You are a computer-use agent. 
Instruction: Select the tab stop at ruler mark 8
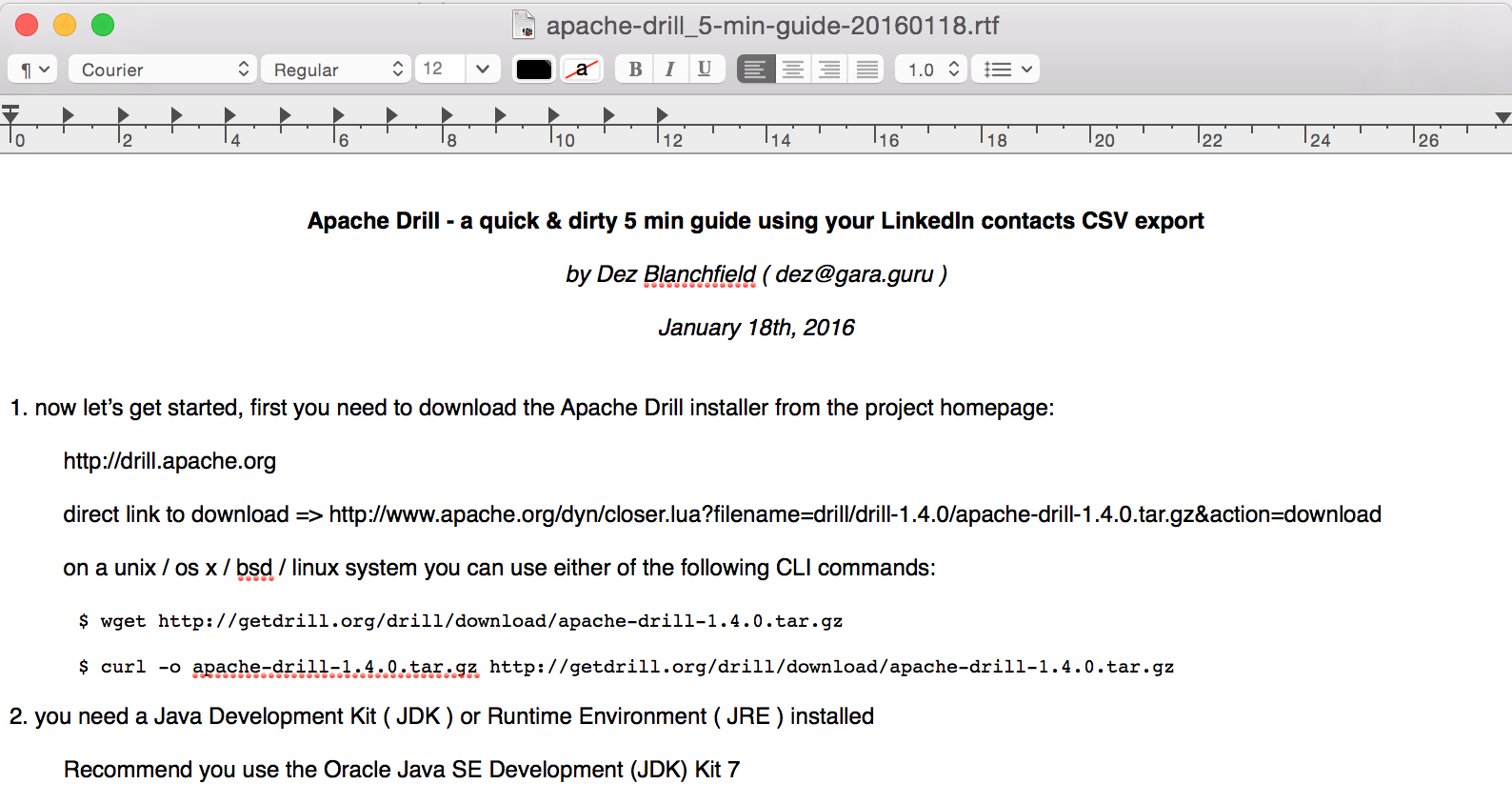point(447,115)
